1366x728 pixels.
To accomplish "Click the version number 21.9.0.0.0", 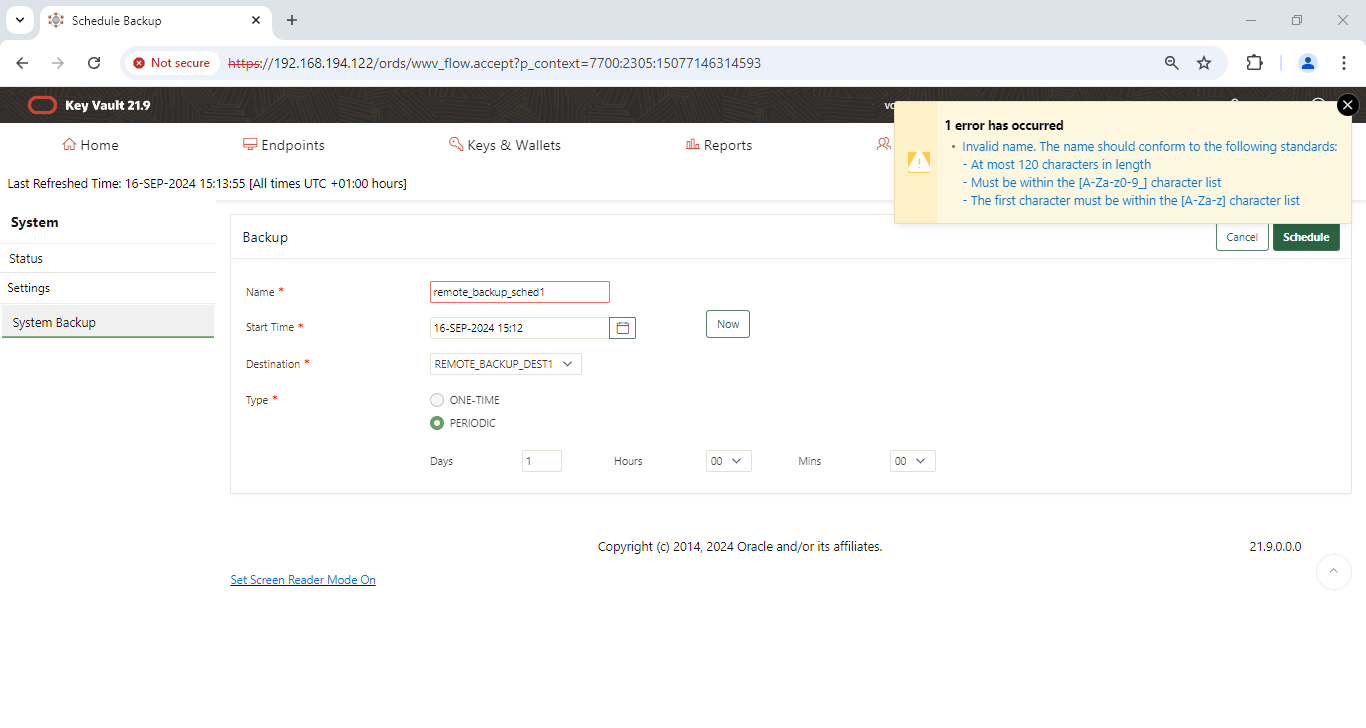I will click(1275, 547).
